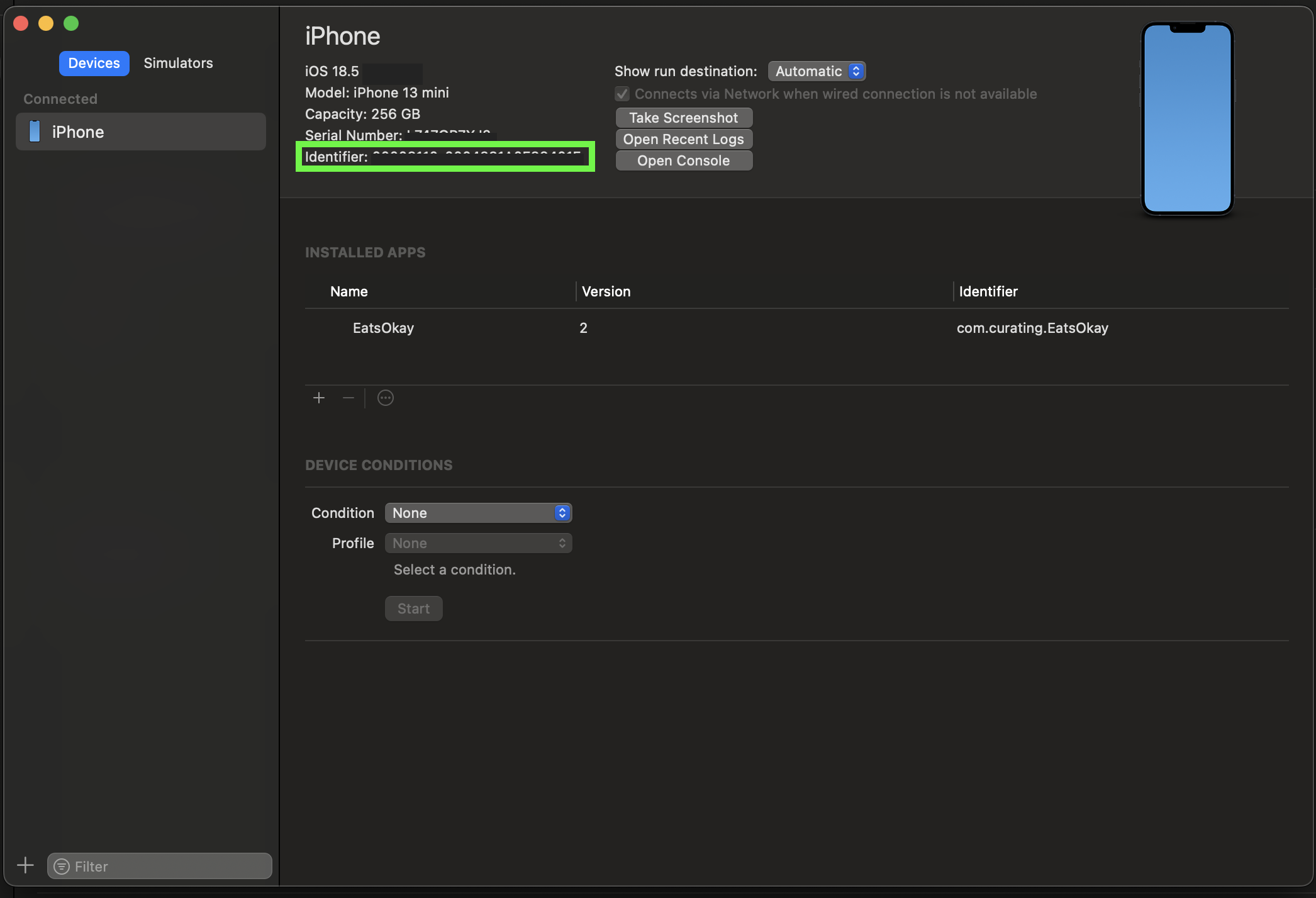Select the Devices tab
The width and height of the screenshot is (1316, 898).
point(94,63)
